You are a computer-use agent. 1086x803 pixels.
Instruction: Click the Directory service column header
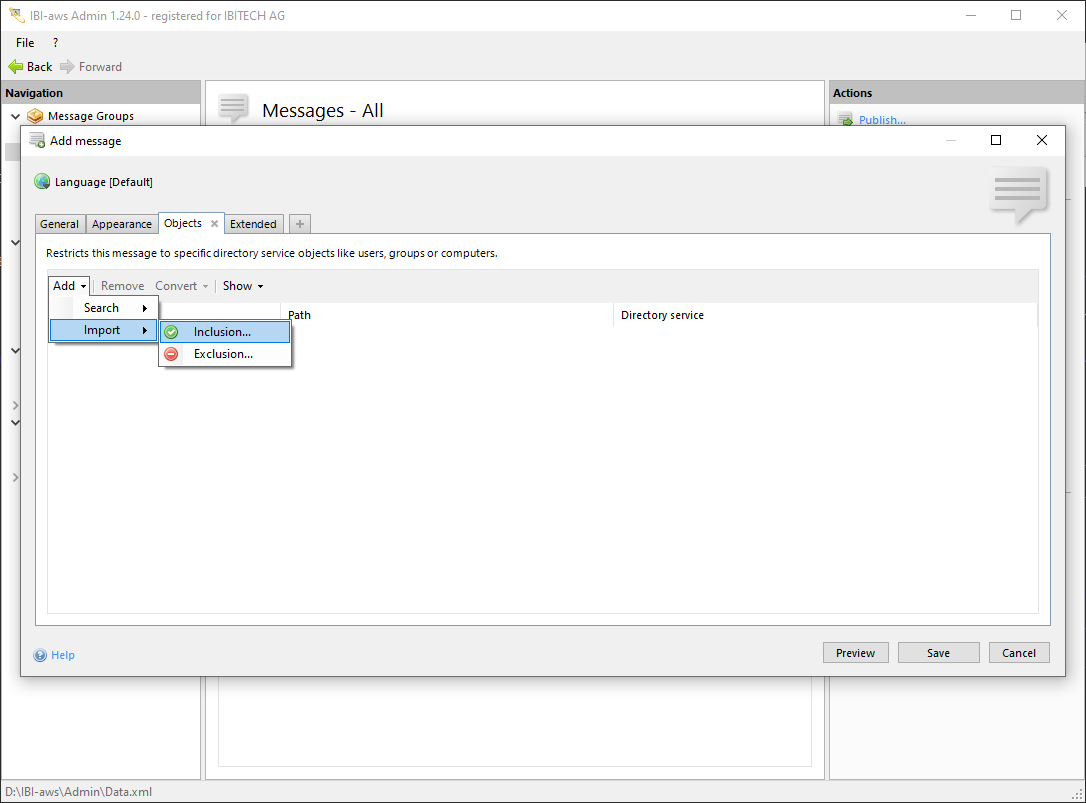[x=662, y=315]
